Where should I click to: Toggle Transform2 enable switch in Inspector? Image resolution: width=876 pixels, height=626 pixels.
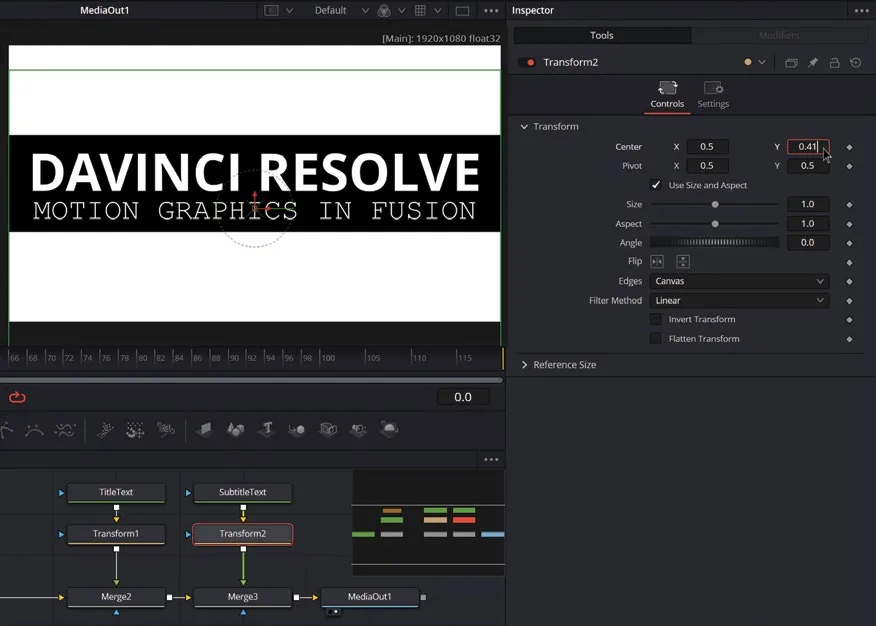pos(527,63)
